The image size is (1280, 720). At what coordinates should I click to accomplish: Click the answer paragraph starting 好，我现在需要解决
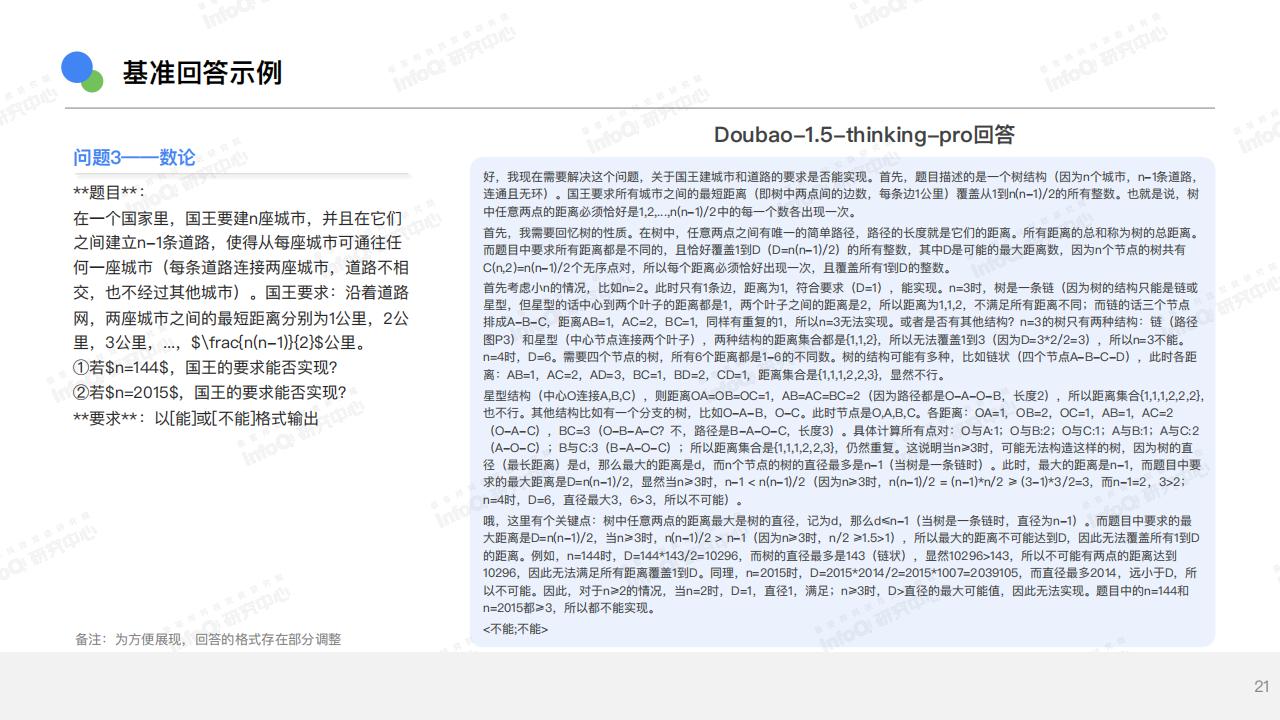841,194
